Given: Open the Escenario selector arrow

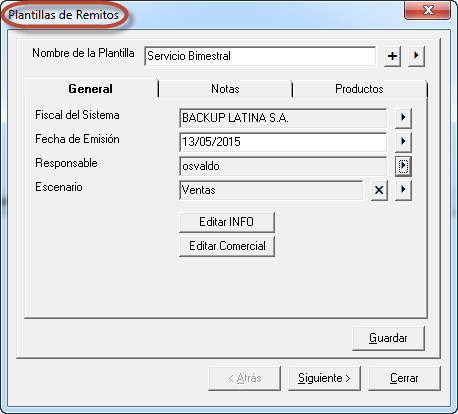Looking at the screenshot, I should pyautogui.click(x=403, y=190).
